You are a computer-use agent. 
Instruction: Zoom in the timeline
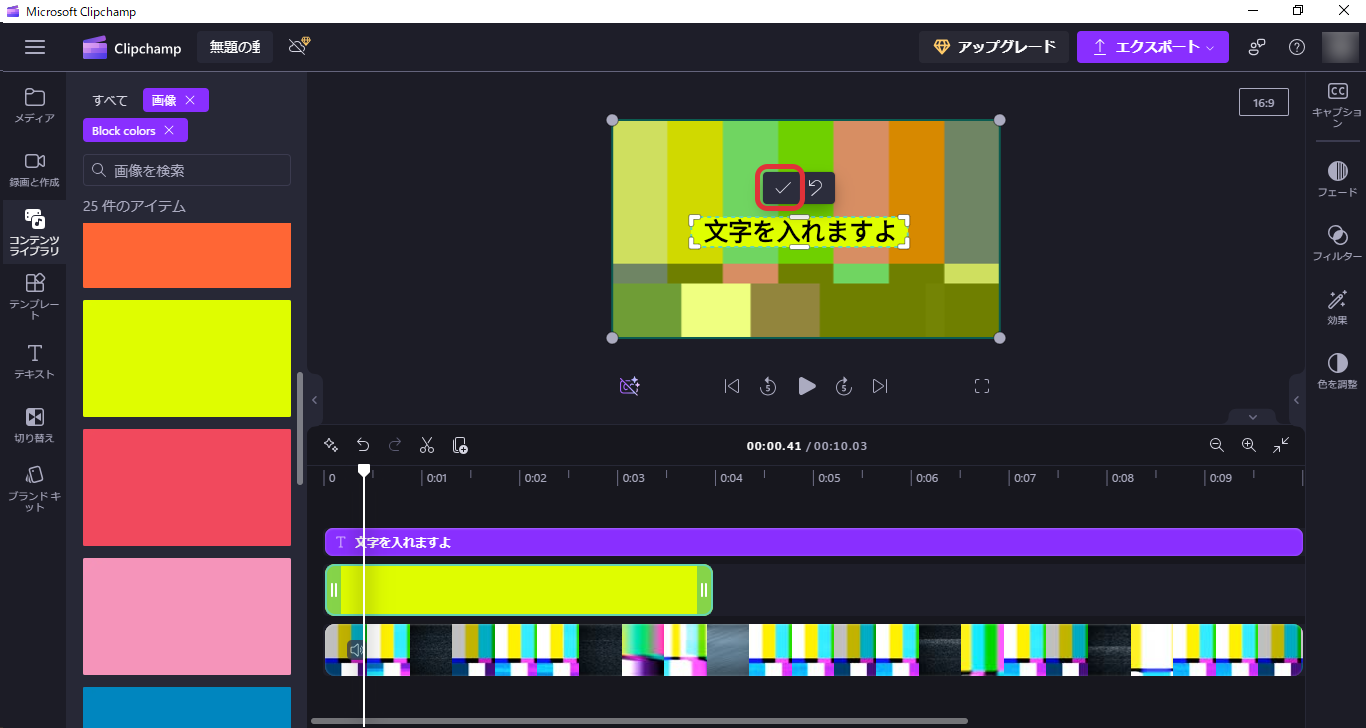click(x=1249, y=445)
